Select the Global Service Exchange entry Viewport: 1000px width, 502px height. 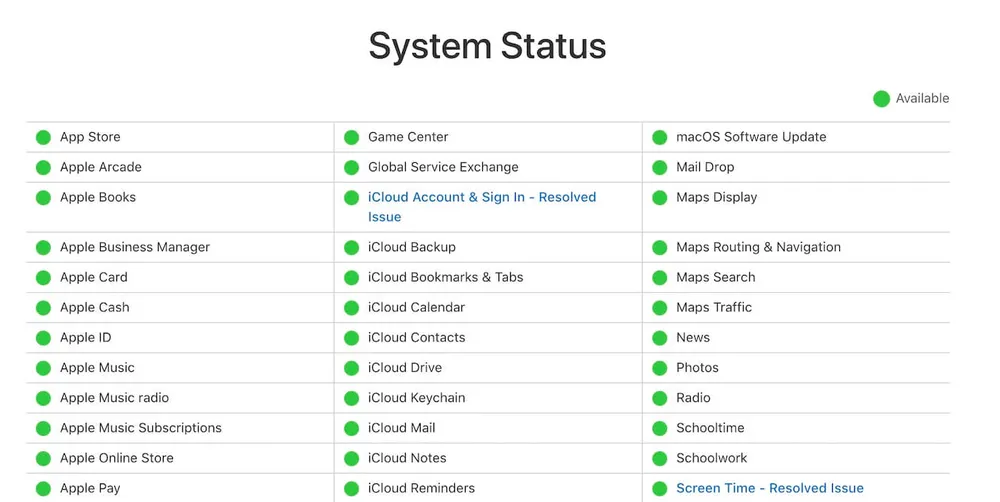pos(443,167)
